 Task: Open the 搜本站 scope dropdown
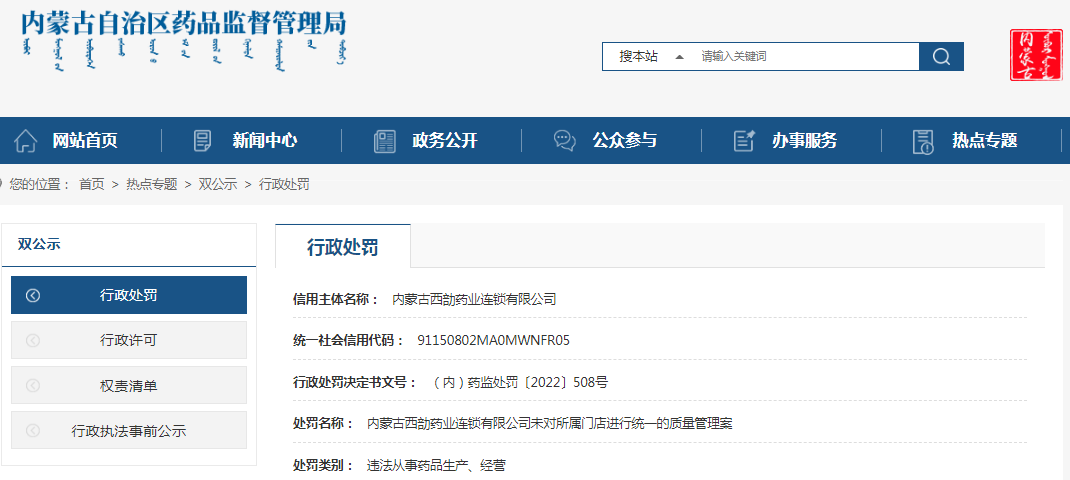pyautogui.click(x=651, y=57)
